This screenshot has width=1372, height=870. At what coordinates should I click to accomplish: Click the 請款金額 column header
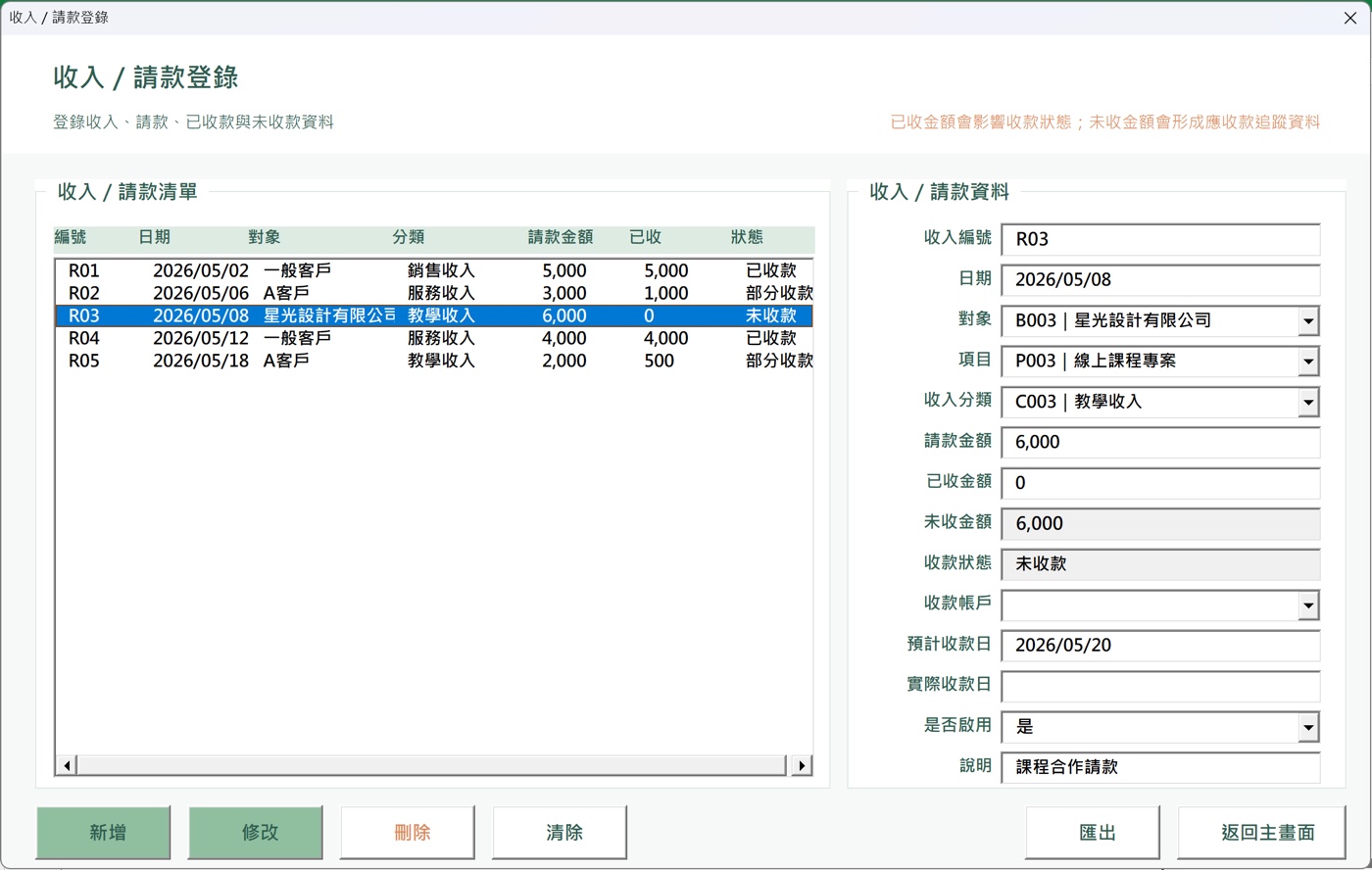coord(561,237)
